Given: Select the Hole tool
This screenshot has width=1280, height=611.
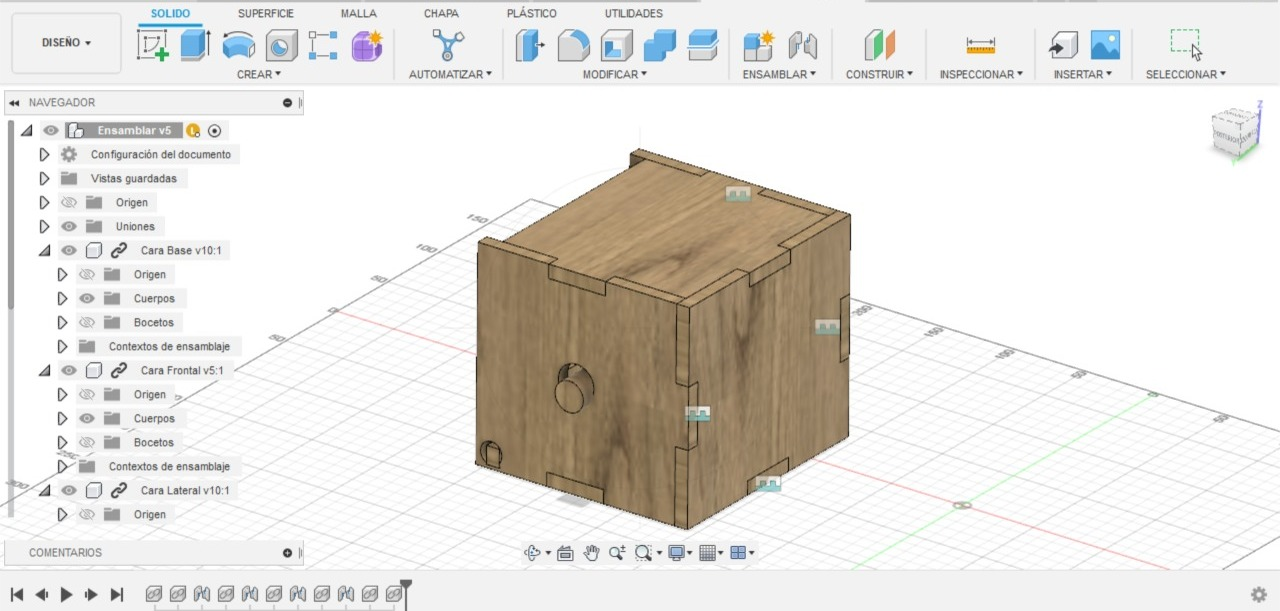Looking at the screenshot, I should point(281,45).
